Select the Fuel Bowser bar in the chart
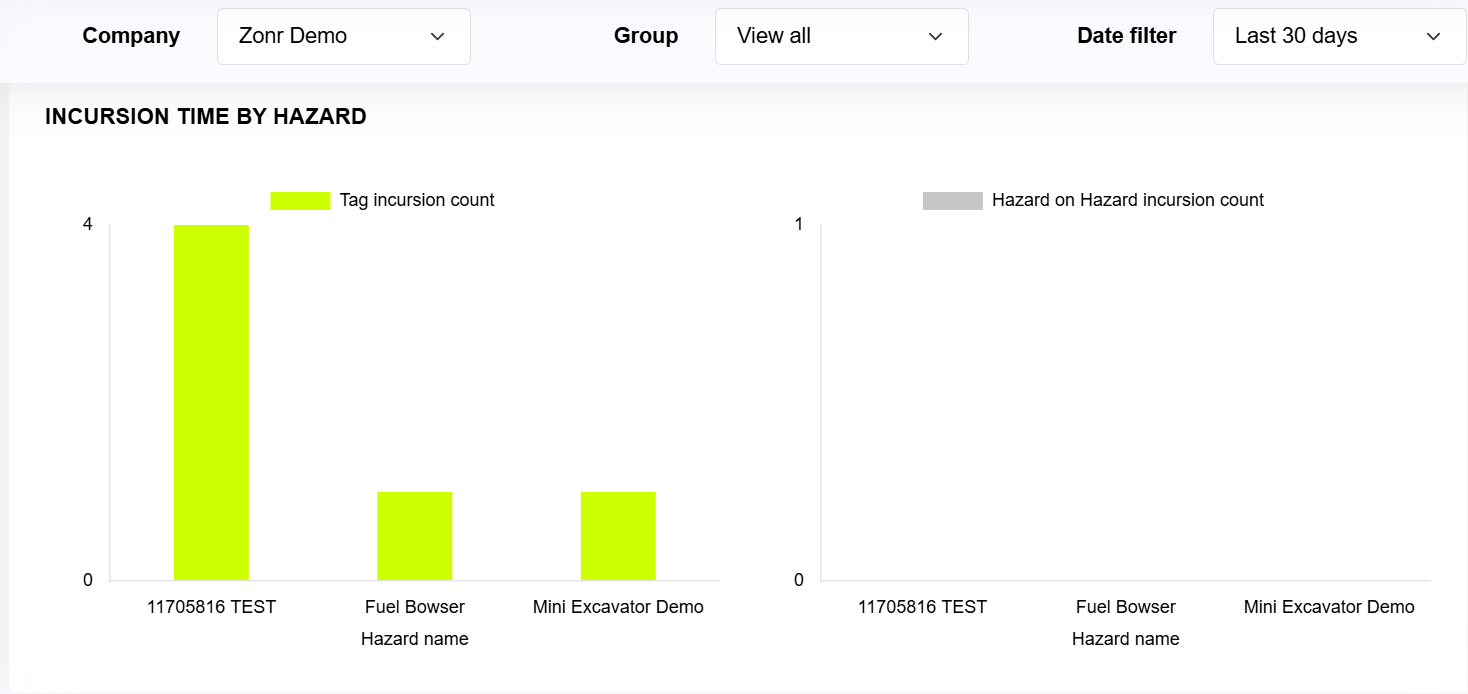The width and height of the screenshot is (1468, 694). [414, 536]
